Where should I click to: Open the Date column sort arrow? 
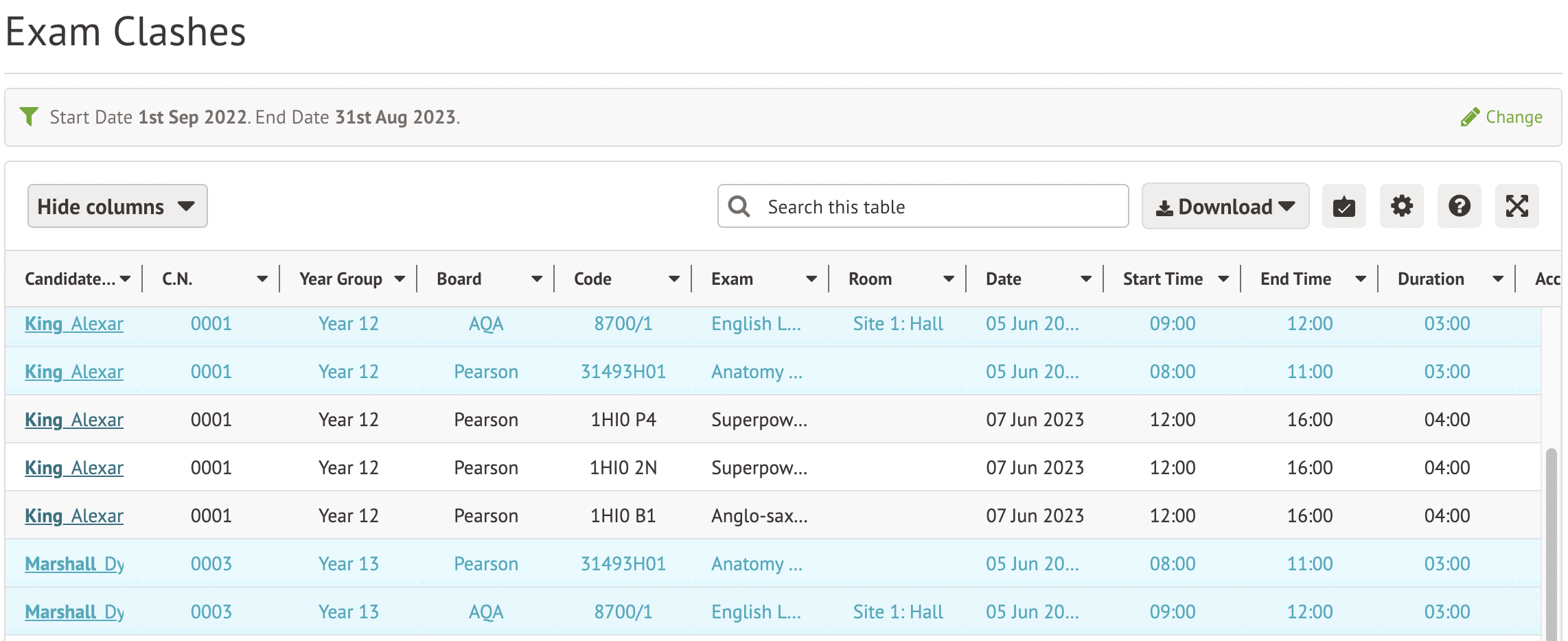[1086, 279]
